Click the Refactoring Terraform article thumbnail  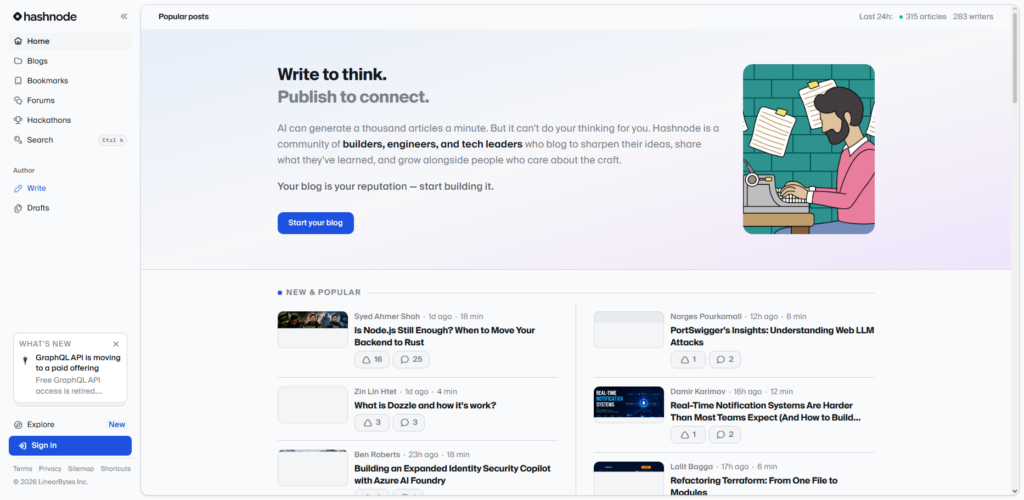tap(629, 478)
